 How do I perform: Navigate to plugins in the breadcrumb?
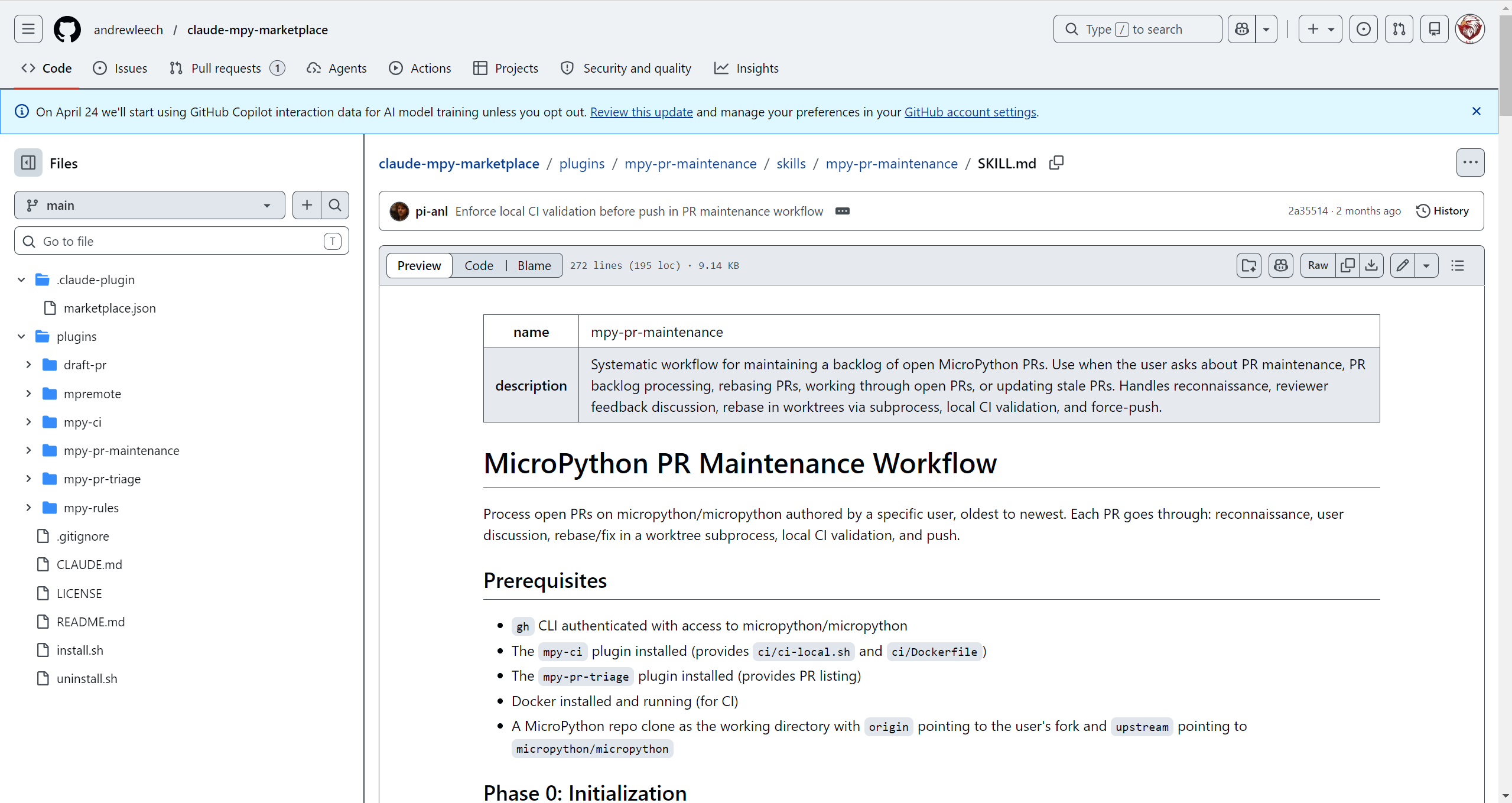[582, 163]
